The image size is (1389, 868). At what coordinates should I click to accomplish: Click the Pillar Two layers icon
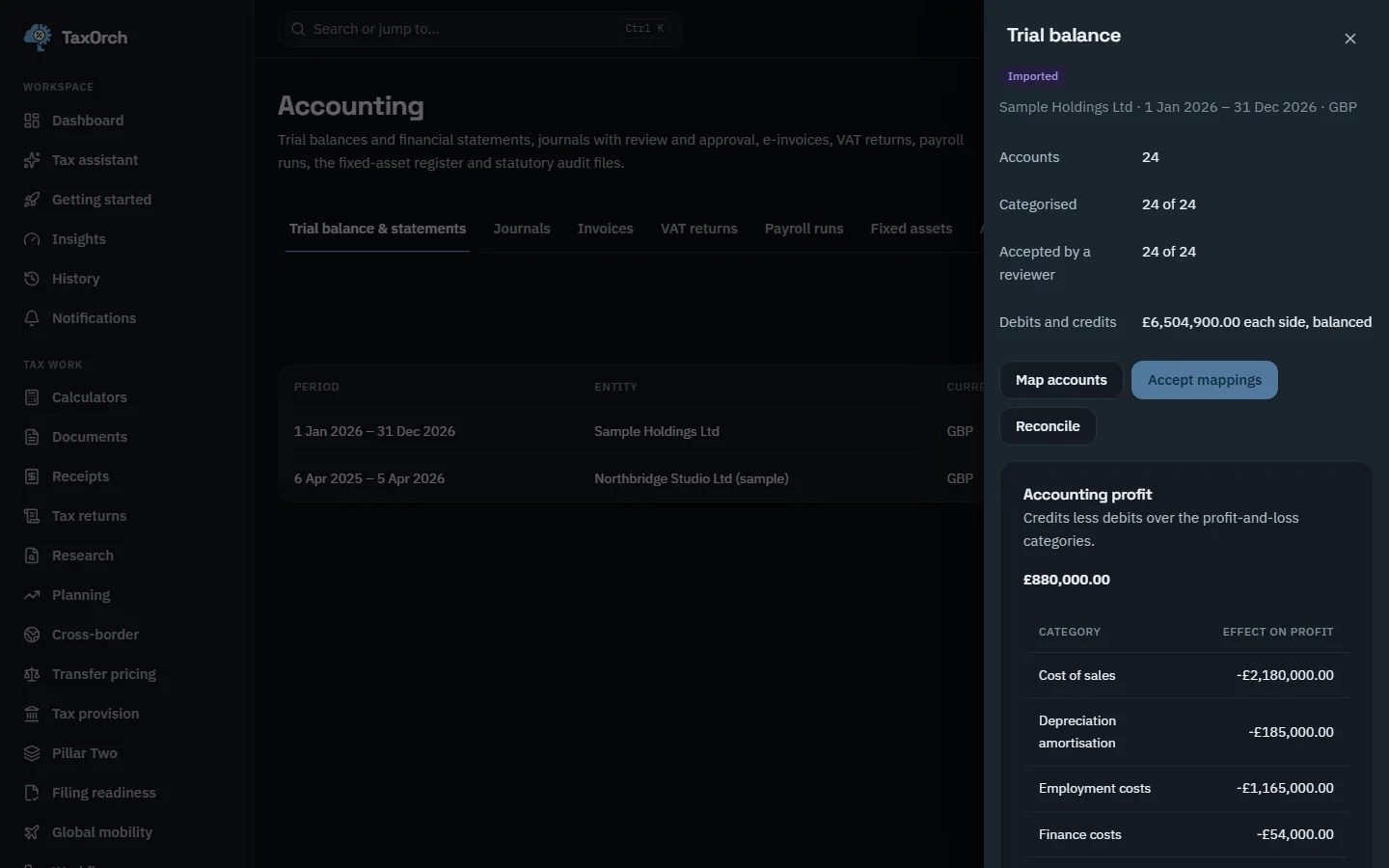(x=32, y=753)
